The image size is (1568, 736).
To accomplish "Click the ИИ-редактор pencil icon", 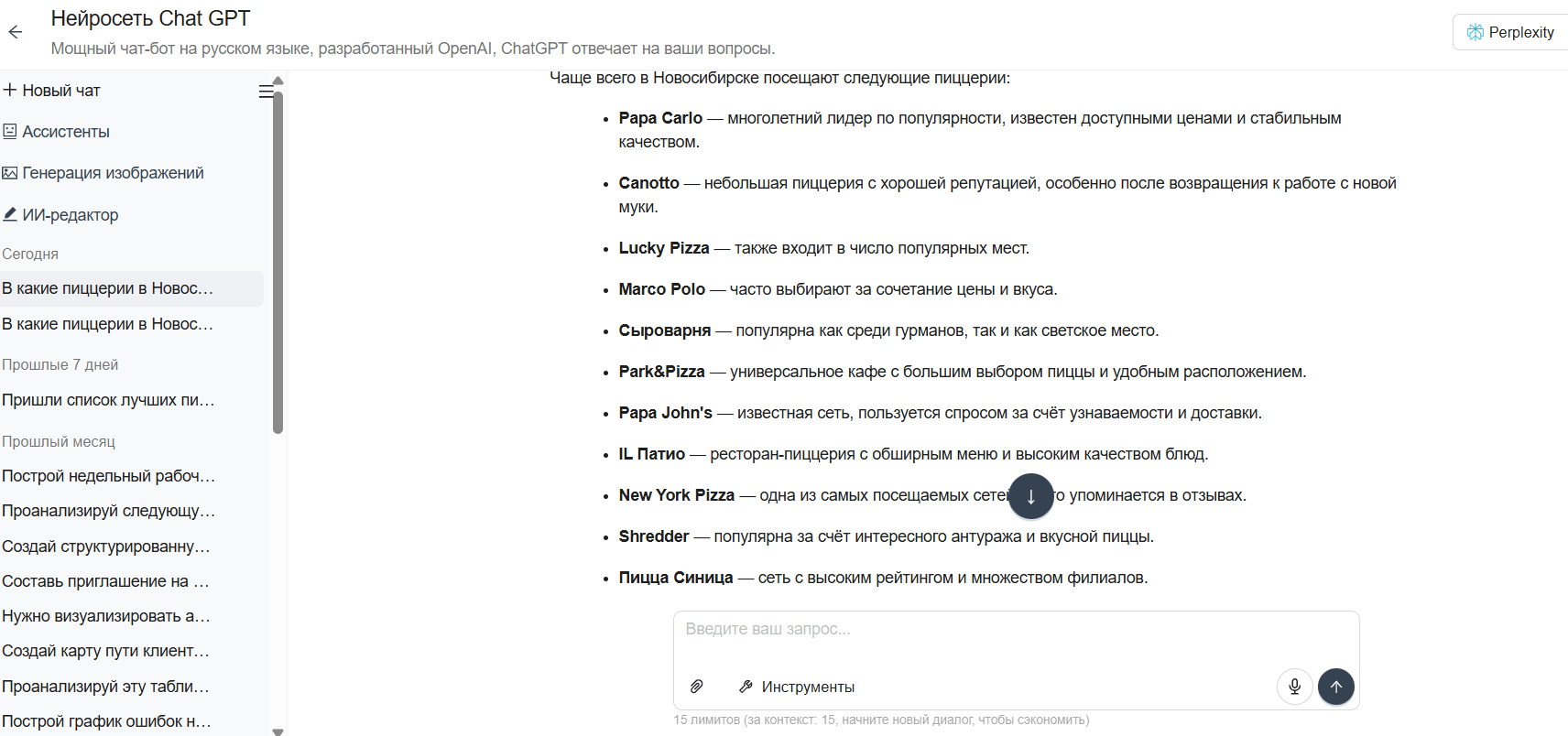I will point(10,214).
